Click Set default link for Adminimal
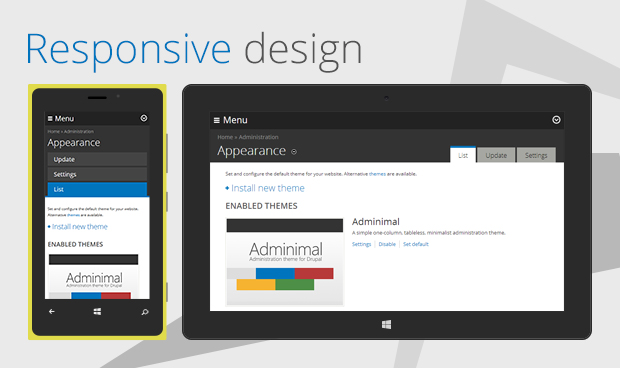 pos(416,244)
